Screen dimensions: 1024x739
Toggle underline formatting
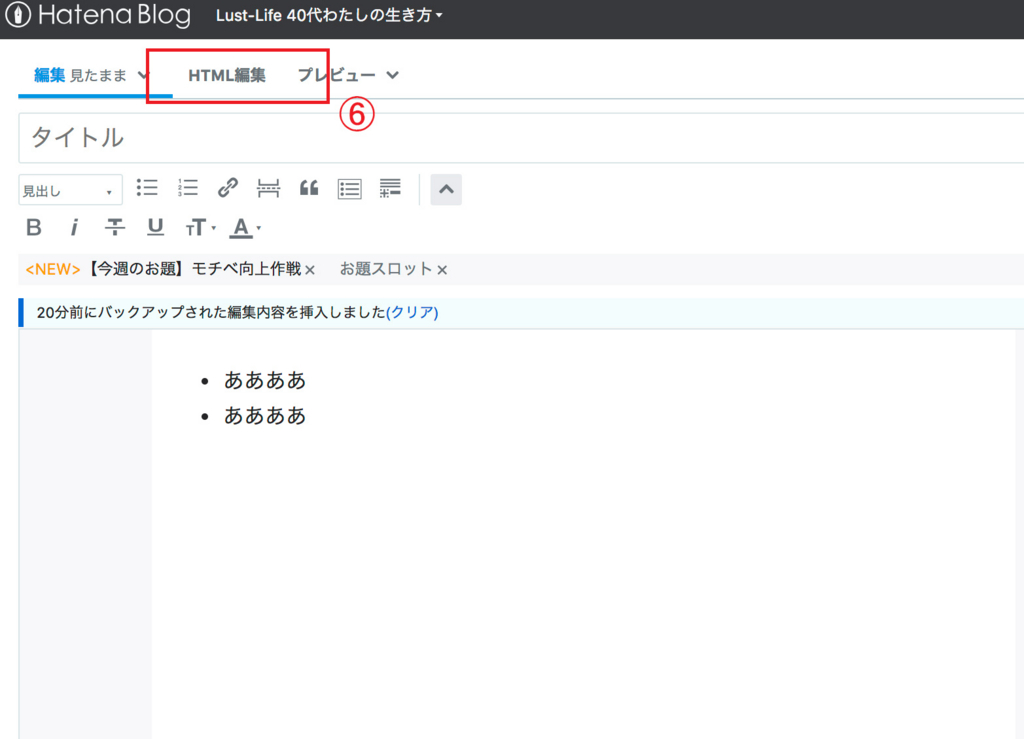pyautogui.click(x=155, y=227)
